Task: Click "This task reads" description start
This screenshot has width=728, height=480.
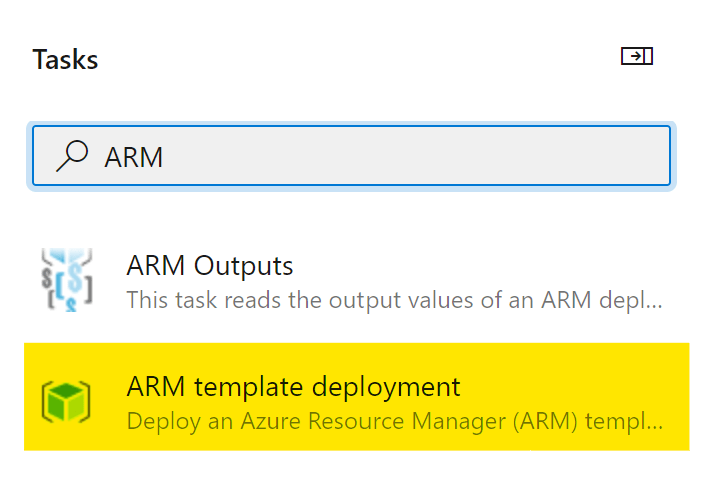Action: click(x=190, y=299)
